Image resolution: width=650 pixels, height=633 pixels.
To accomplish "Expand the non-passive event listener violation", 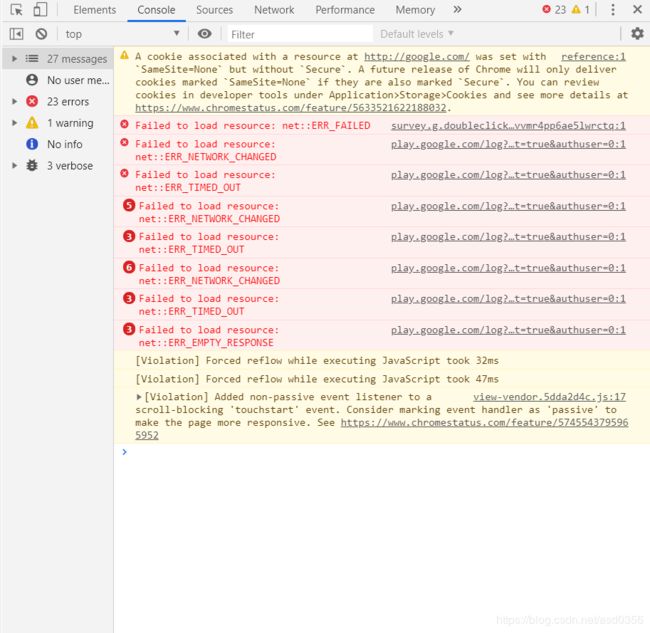I will point(139,397).
